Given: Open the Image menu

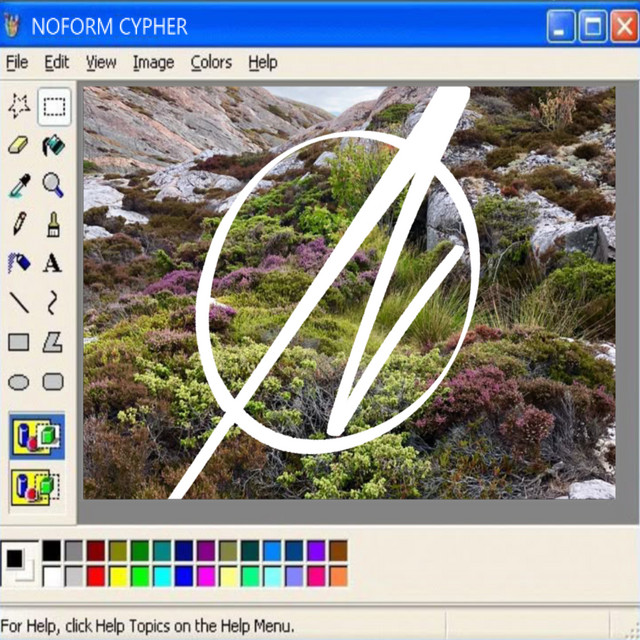Looking at the screenshot, I should point(153,62).
